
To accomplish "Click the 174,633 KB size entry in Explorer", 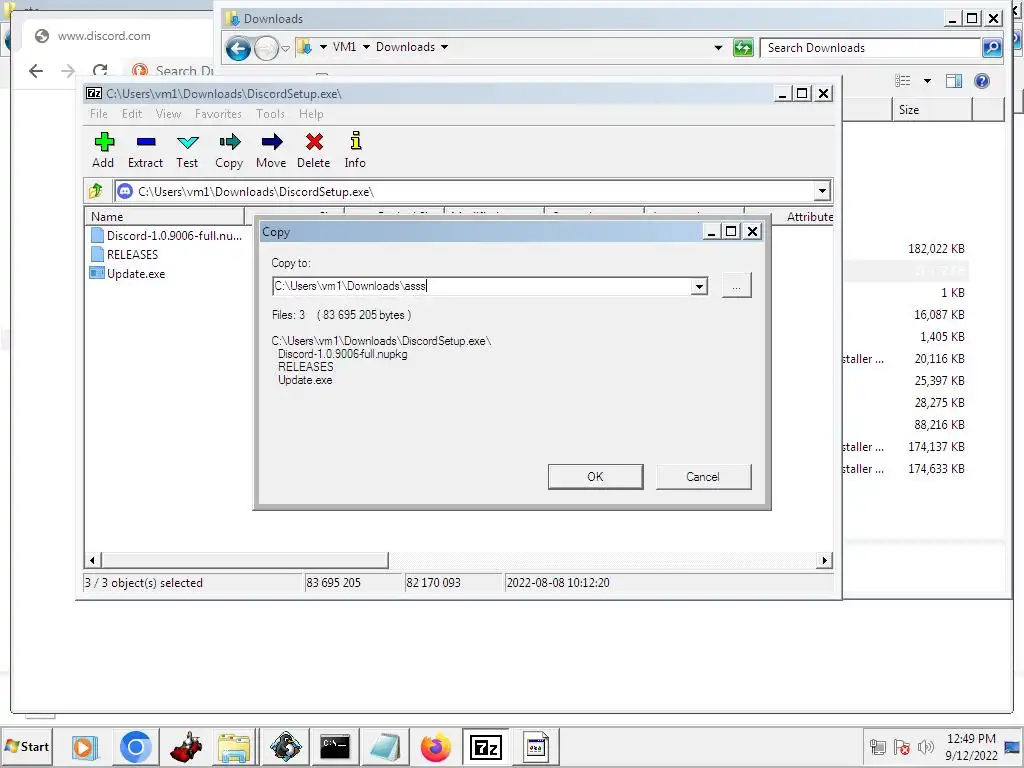I will 936,469.
